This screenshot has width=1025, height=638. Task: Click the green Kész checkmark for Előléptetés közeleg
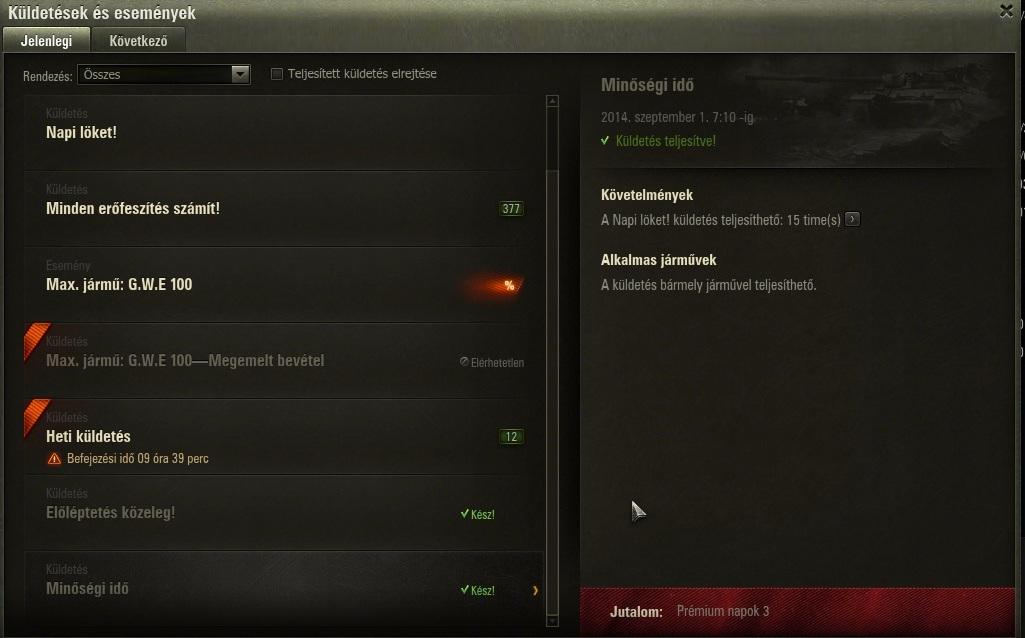pyautogui.click(x=465, y=514)
